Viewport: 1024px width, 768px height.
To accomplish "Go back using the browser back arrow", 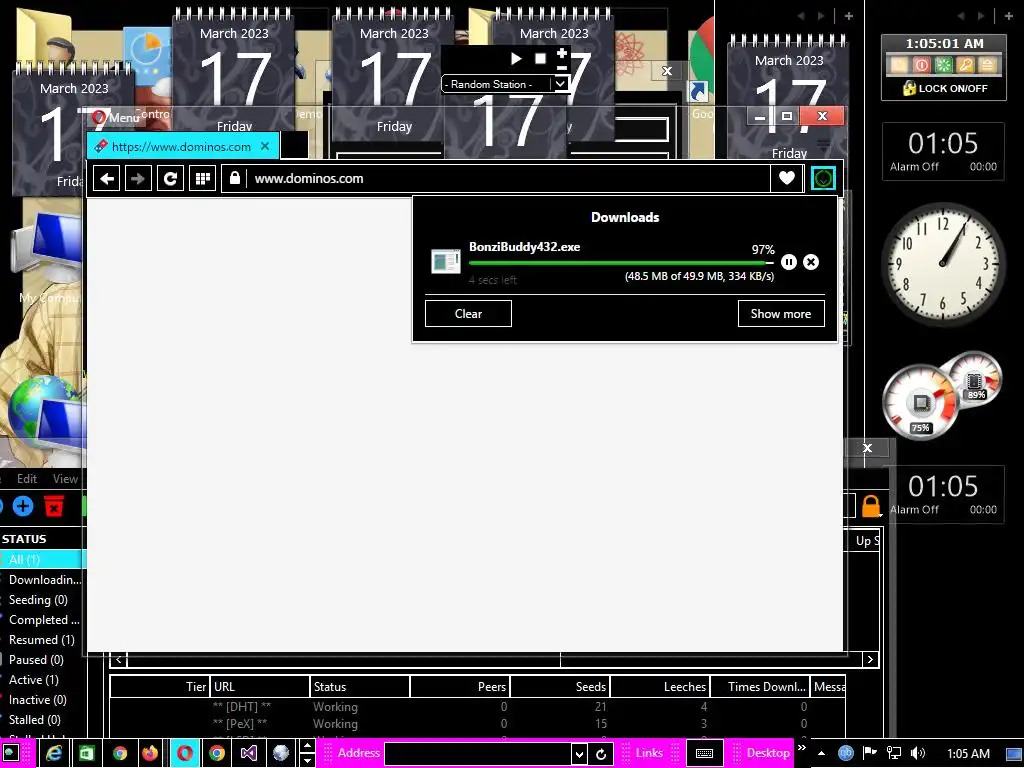I will (x=106, y=178).
